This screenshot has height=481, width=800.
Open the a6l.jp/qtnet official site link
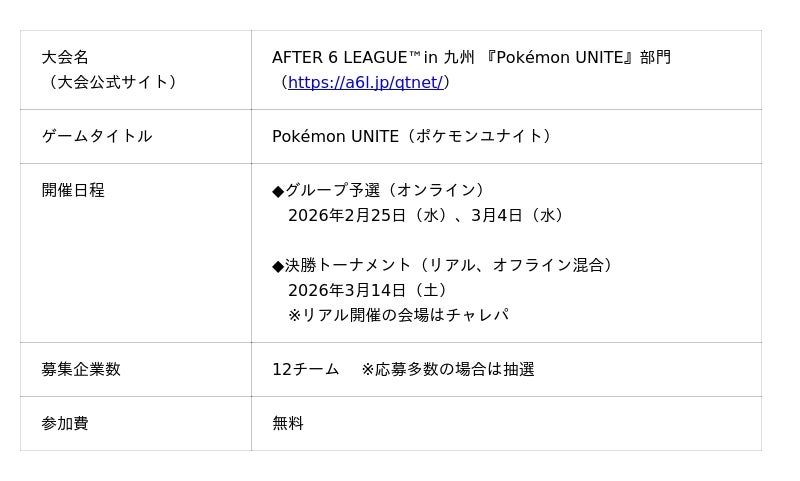tap(364, 83)
